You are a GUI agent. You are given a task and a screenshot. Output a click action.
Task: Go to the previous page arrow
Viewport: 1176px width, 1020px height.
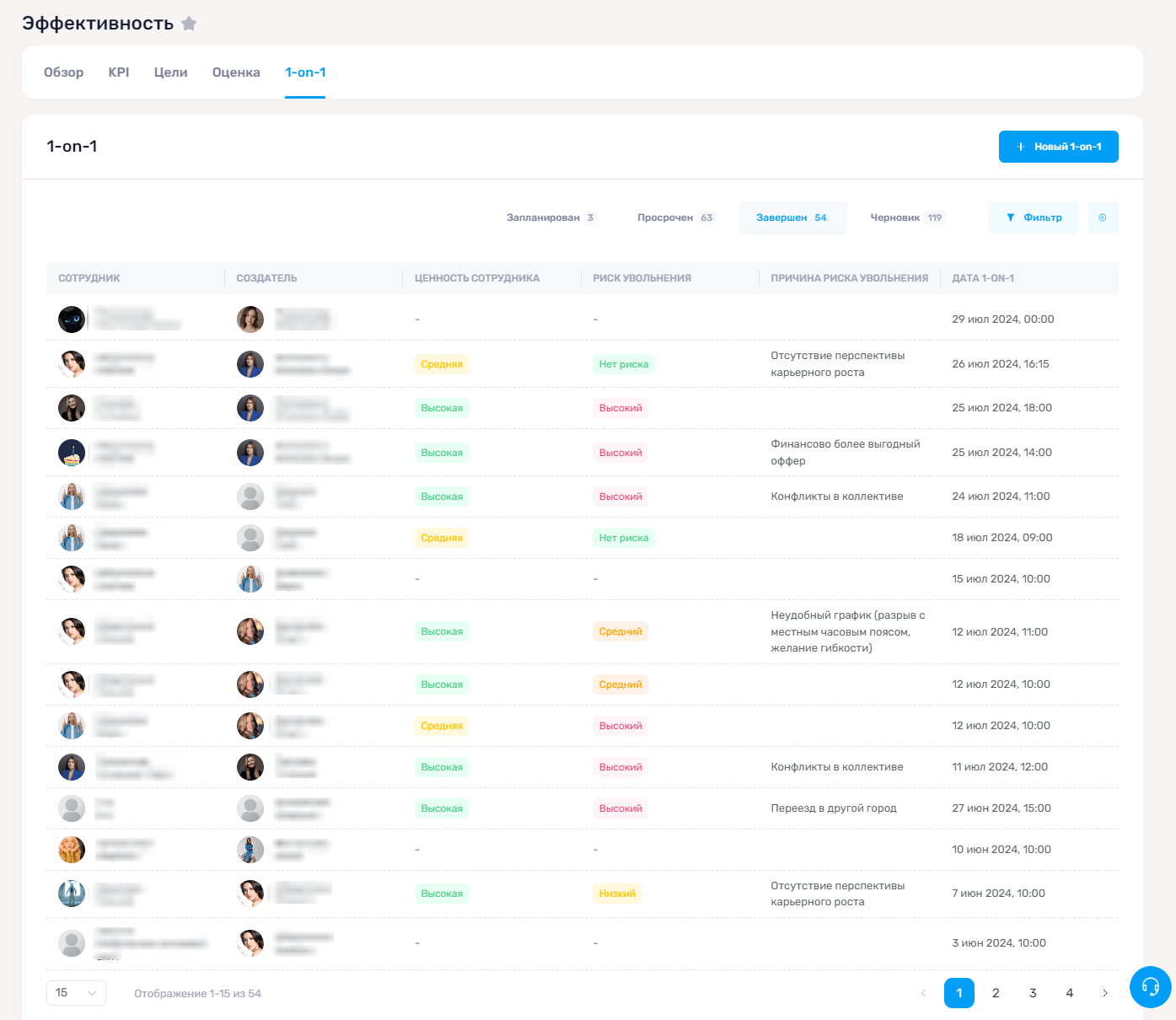(923, 993)
